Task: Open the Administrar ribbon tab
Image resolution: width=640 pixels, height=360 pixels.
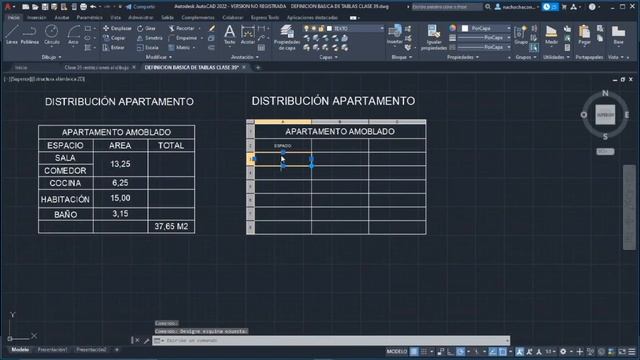Action: pos(141,18)
